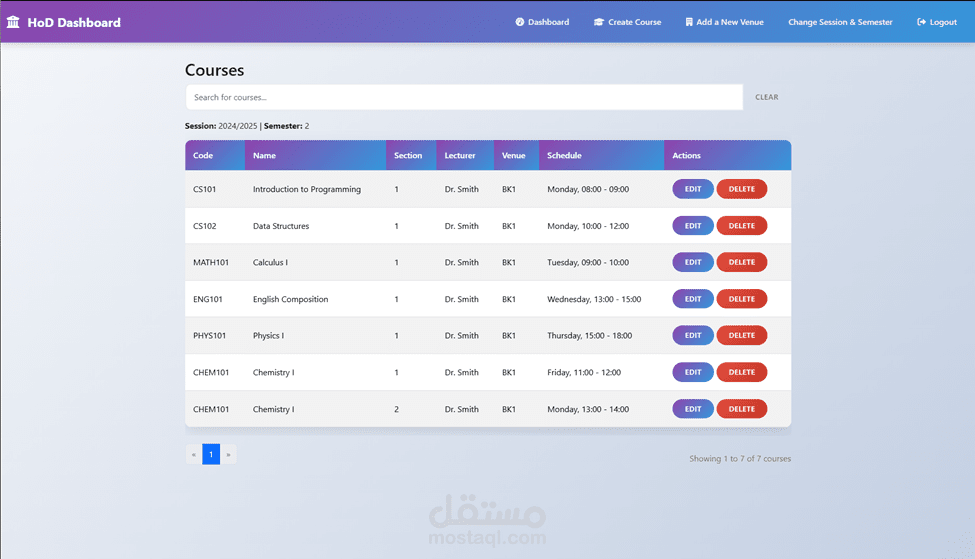Delete the CS101 course

(742, 189)
